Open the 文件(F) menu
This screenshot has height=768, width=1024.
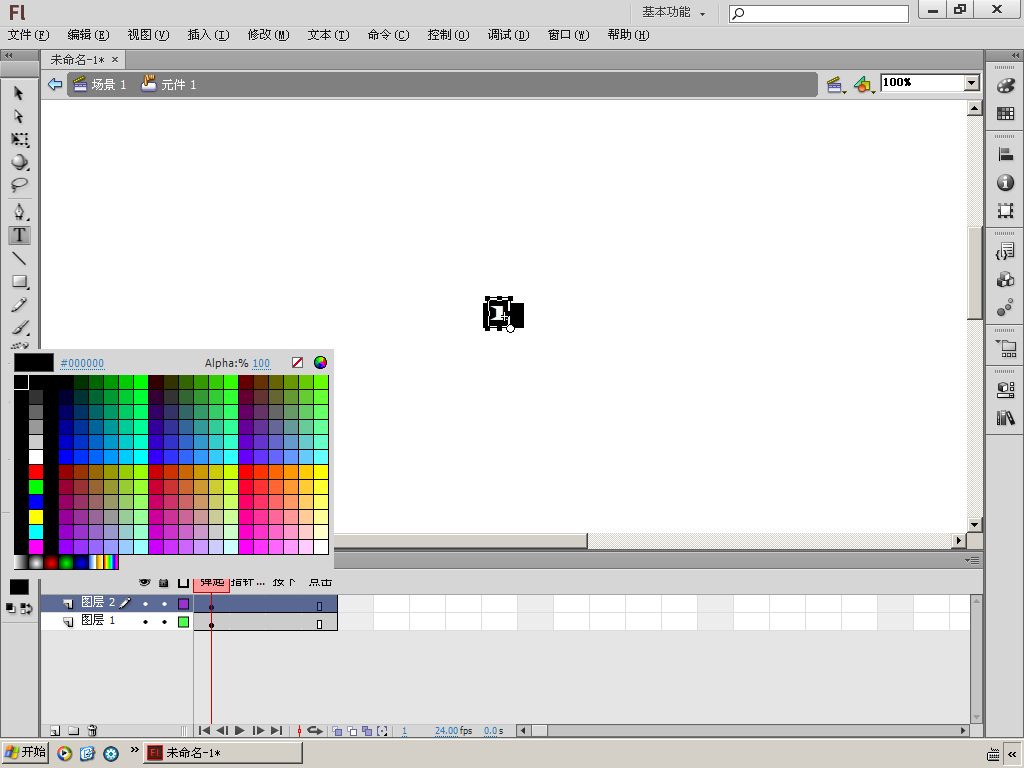[x=28, y=35]
